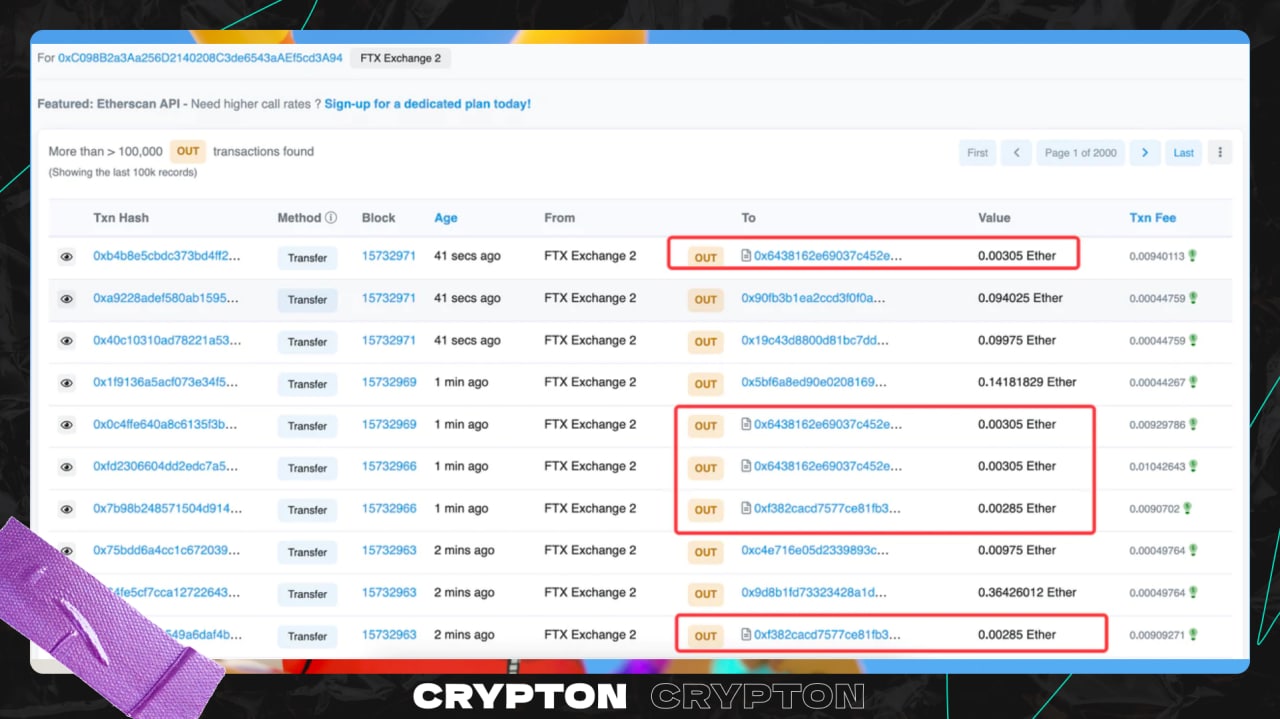Open block 15732971 in the 0x40c10310ad78221a53 row

389,340
